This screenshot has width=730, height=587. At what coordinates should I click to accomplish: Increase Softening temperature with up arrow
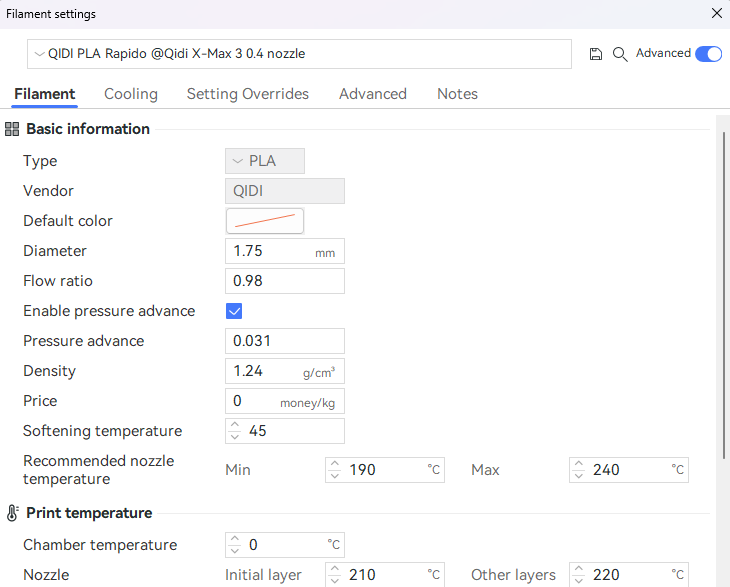point(235,426)
